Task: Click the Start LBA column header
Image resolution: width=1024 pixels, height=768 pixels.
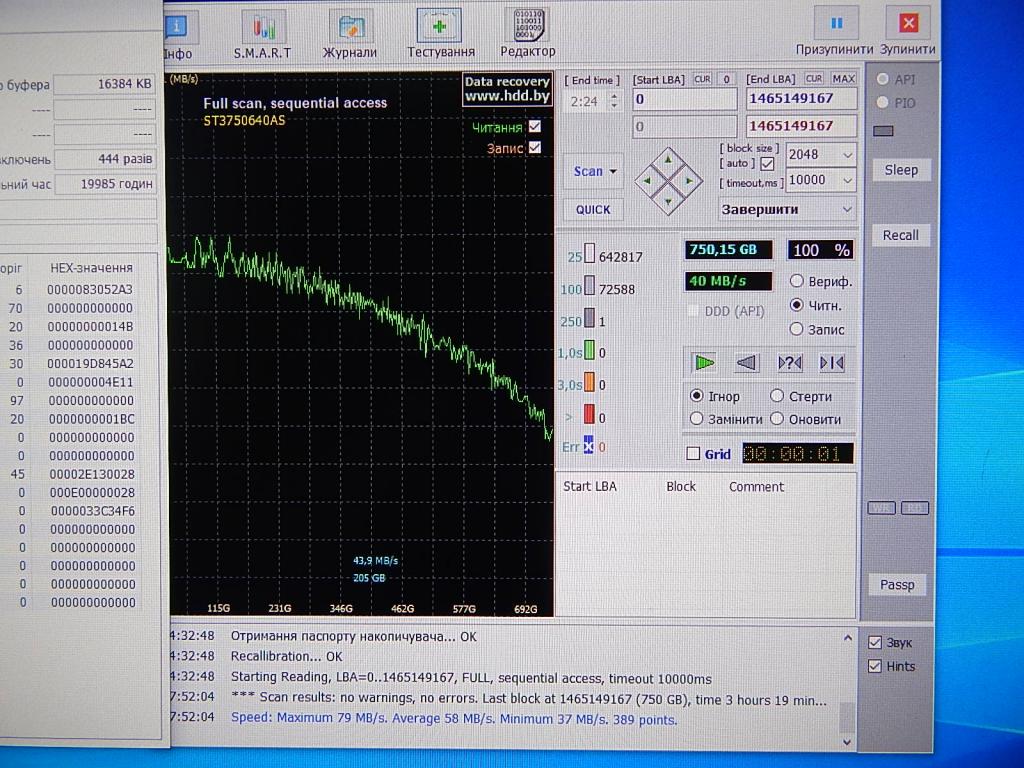Action: [x=590, y=487]
